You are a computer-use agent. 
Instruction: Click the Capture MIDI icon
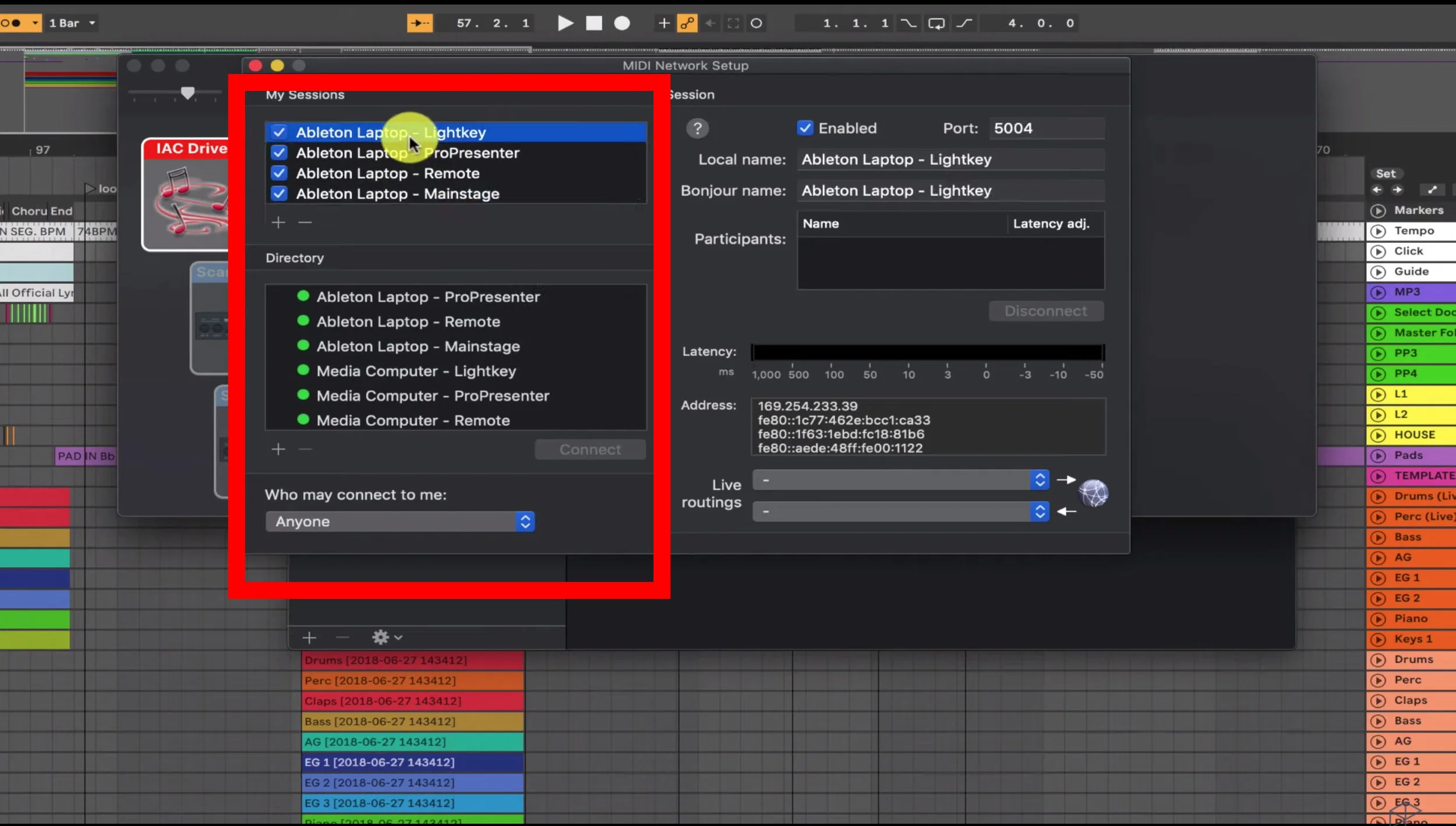(x=733, y=23)
